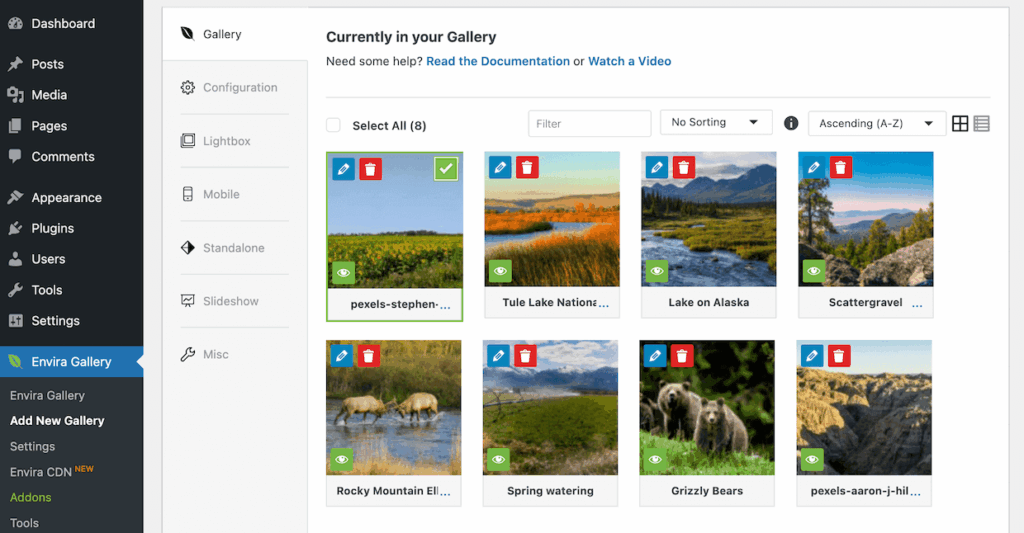Image resolution: width=1024 pixels, height=533 pixels.
Task: Trash the Lake on Alaska image
Action: tap(684, 168)
